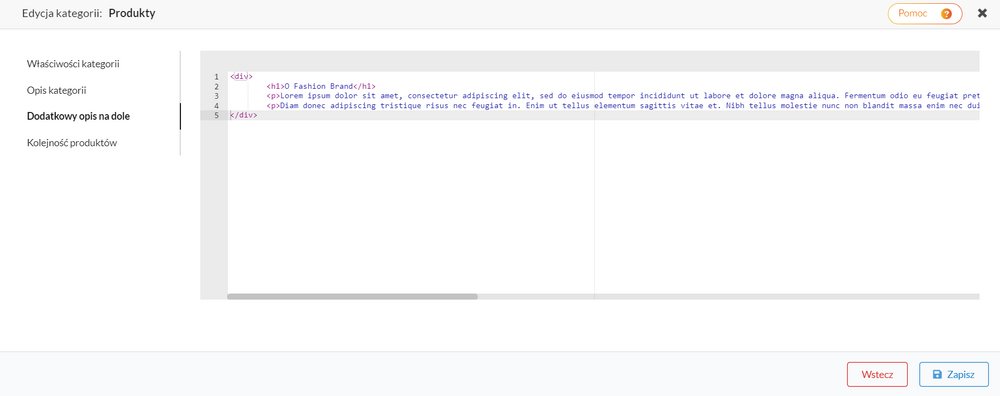
Task: Open Właściwości kategorii section
Action: point(73,64)
